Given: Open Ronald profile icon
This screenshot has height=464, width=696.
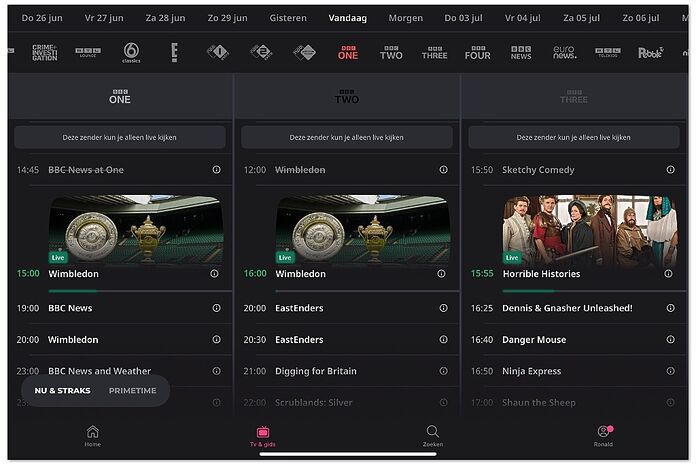Looking at the screenshot, I should 603,436.
